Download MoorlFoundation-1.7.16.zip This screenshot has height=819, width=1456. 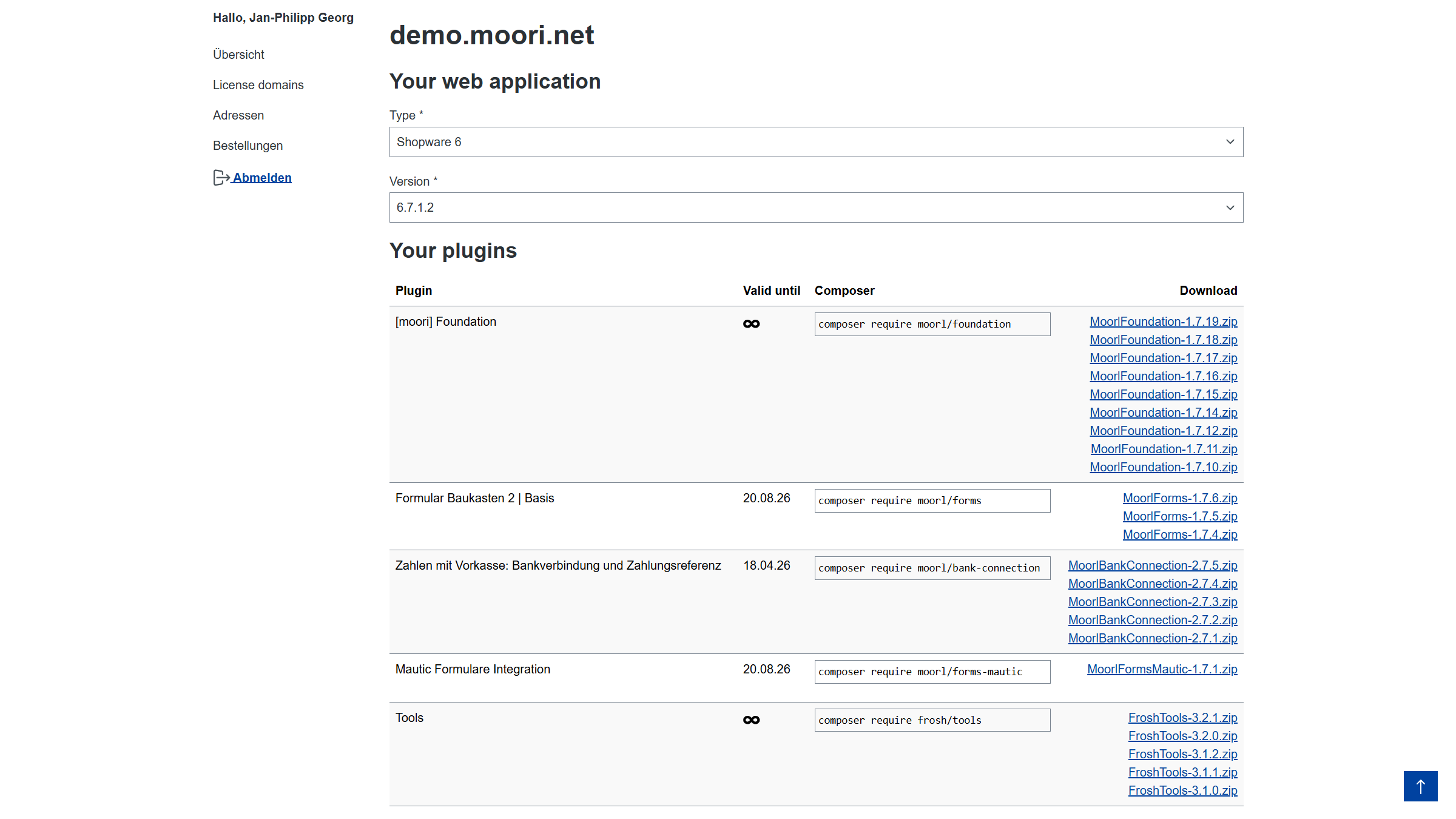1163,376
